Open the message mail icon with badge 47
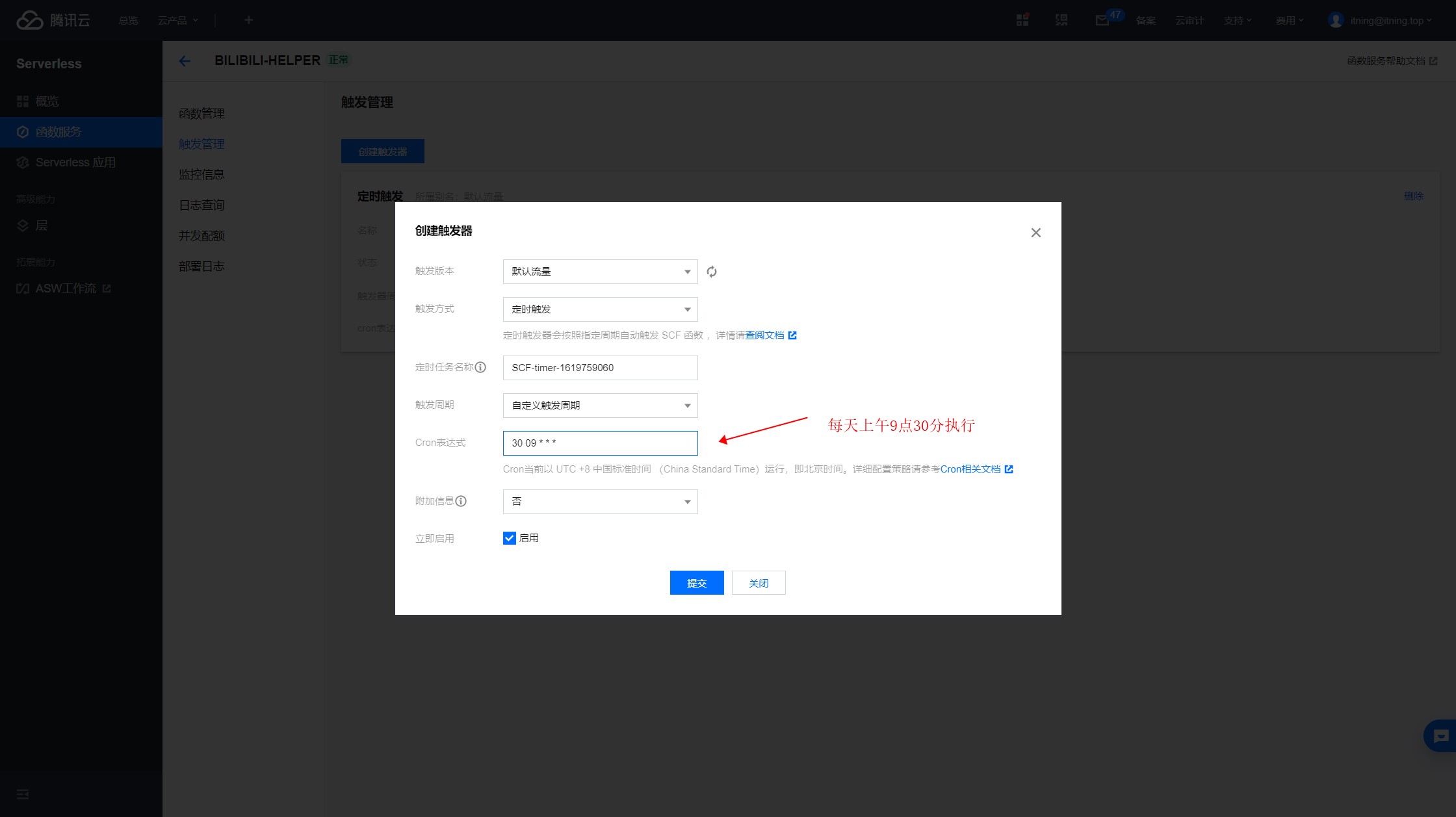 (1102, 20)
